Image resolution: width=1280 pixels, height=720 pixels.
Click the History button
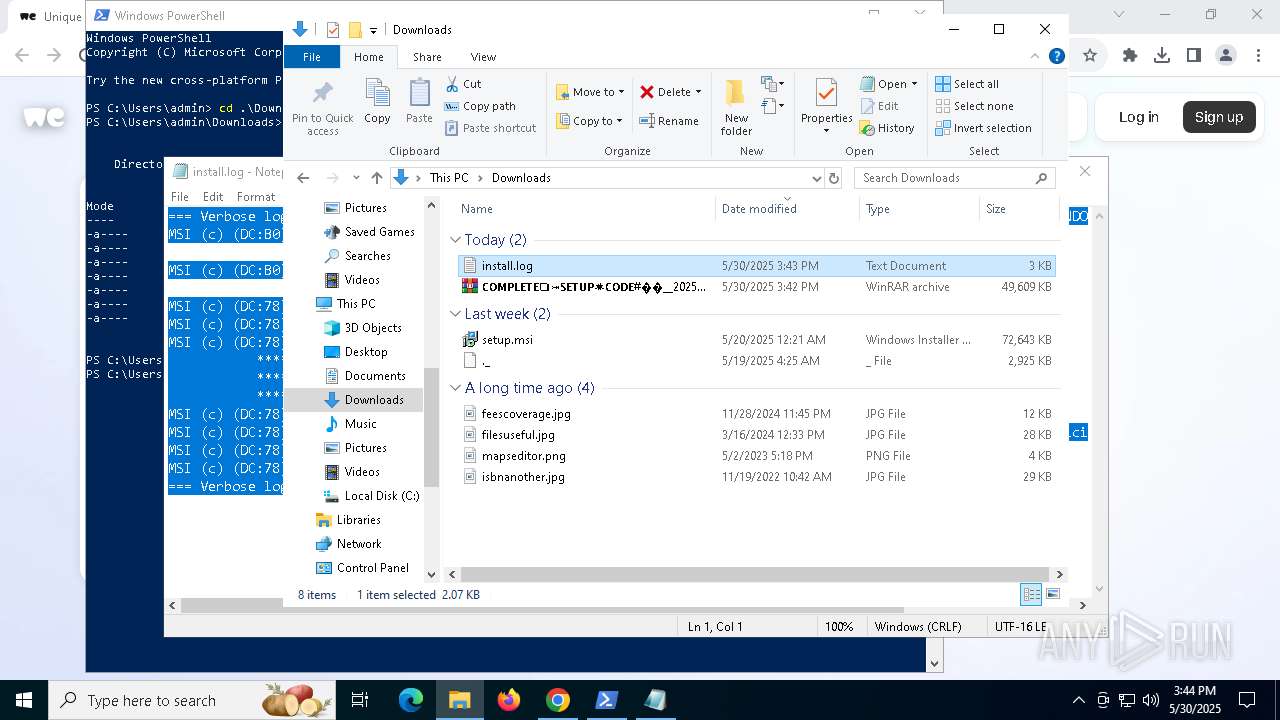click(887, 128)
